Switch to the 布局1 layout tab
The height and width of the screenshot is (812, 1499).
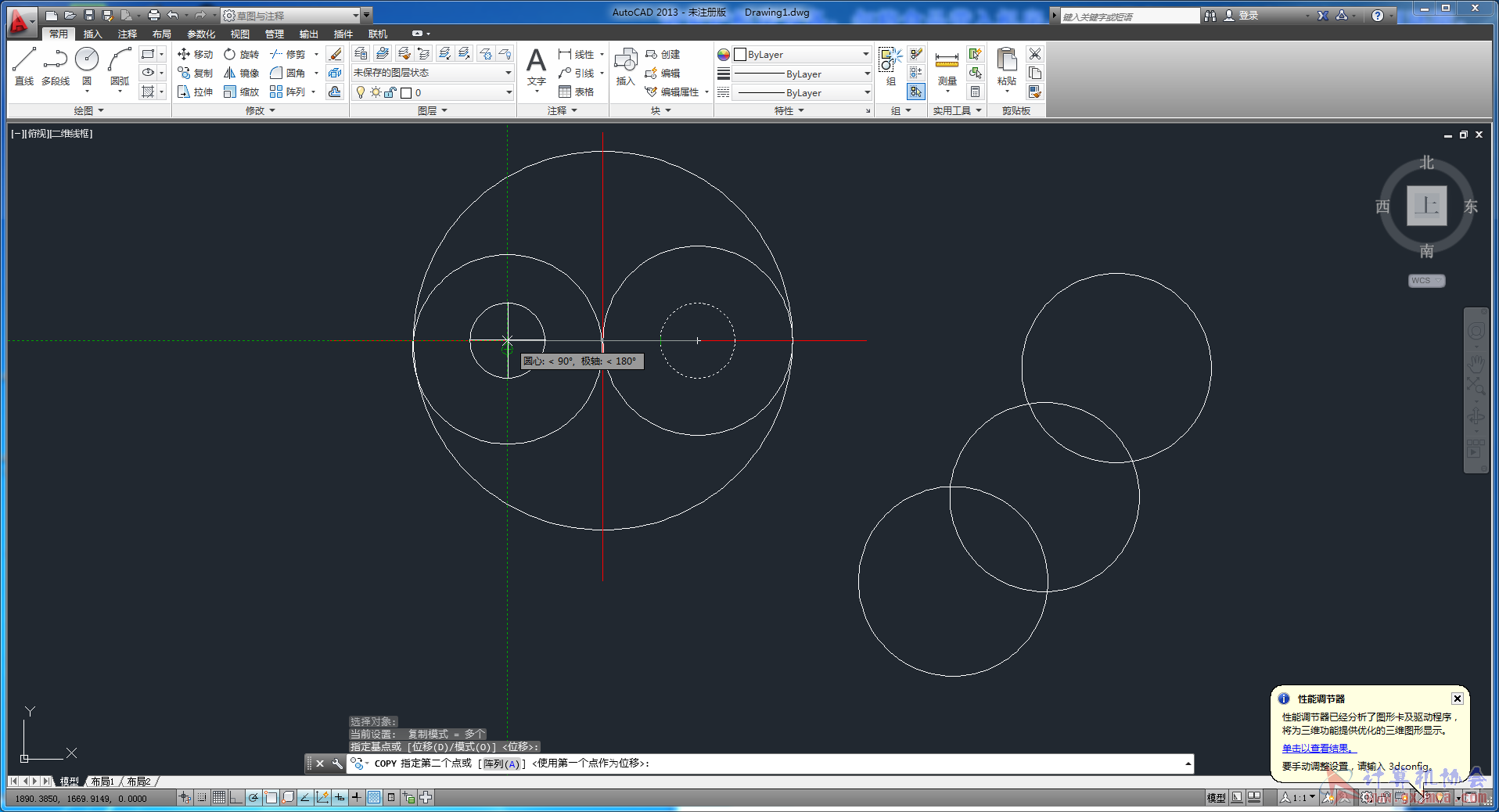point(102,781)
